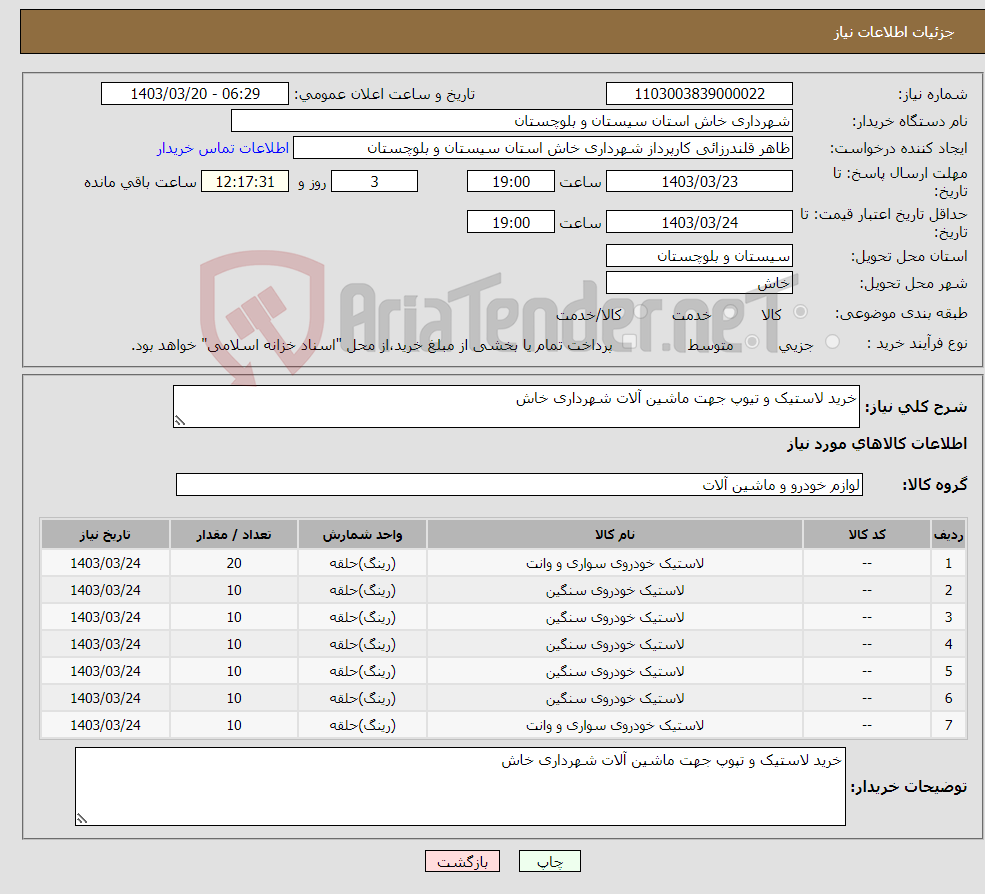The height and width of the screenshot is (894, 985).
Task: Click the delivery province field سیستان و بلوچستان
Action: pos(699,256)
